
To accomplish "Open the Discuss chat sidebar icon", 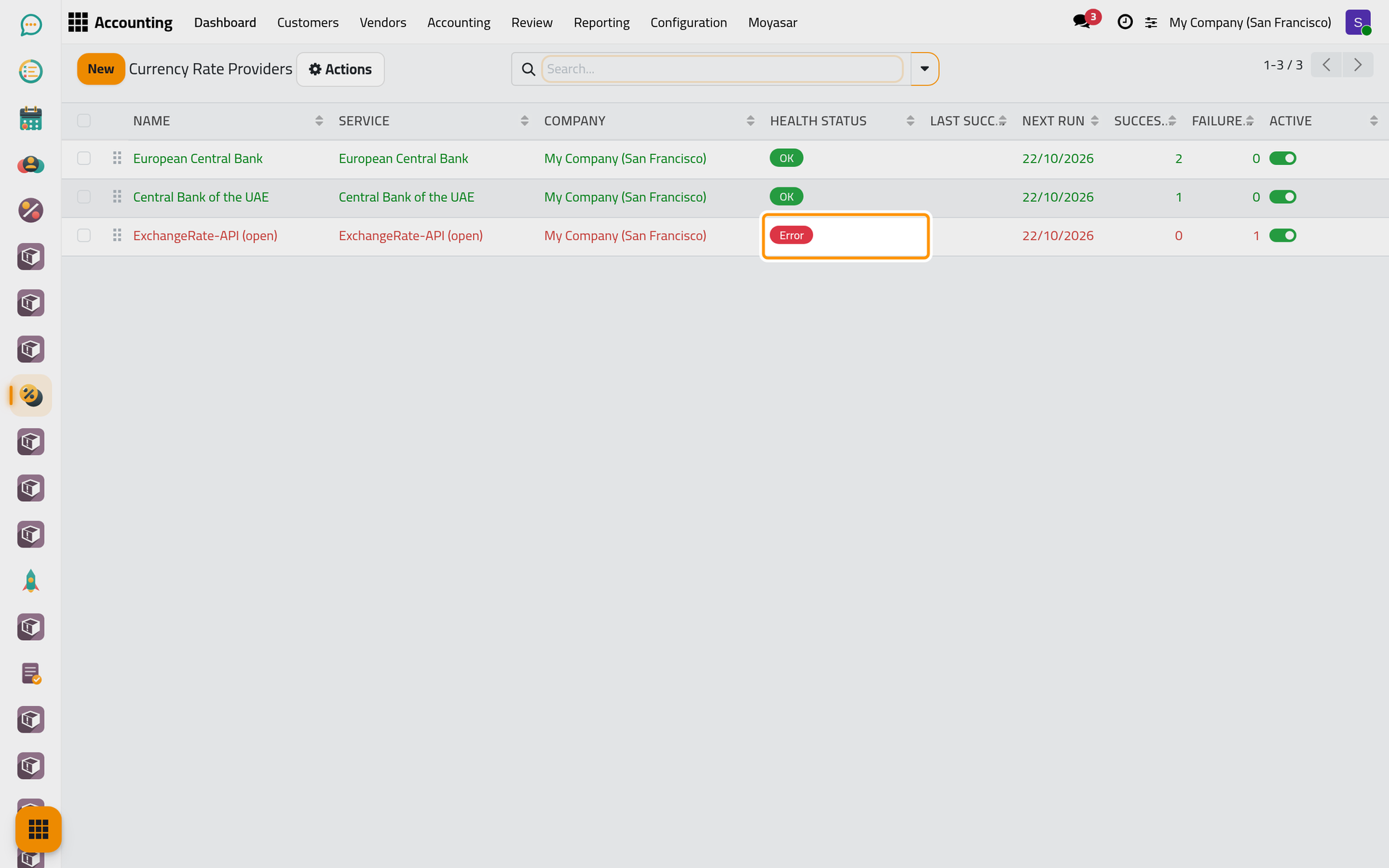I will pyautogui.click(x=30, y=25).
